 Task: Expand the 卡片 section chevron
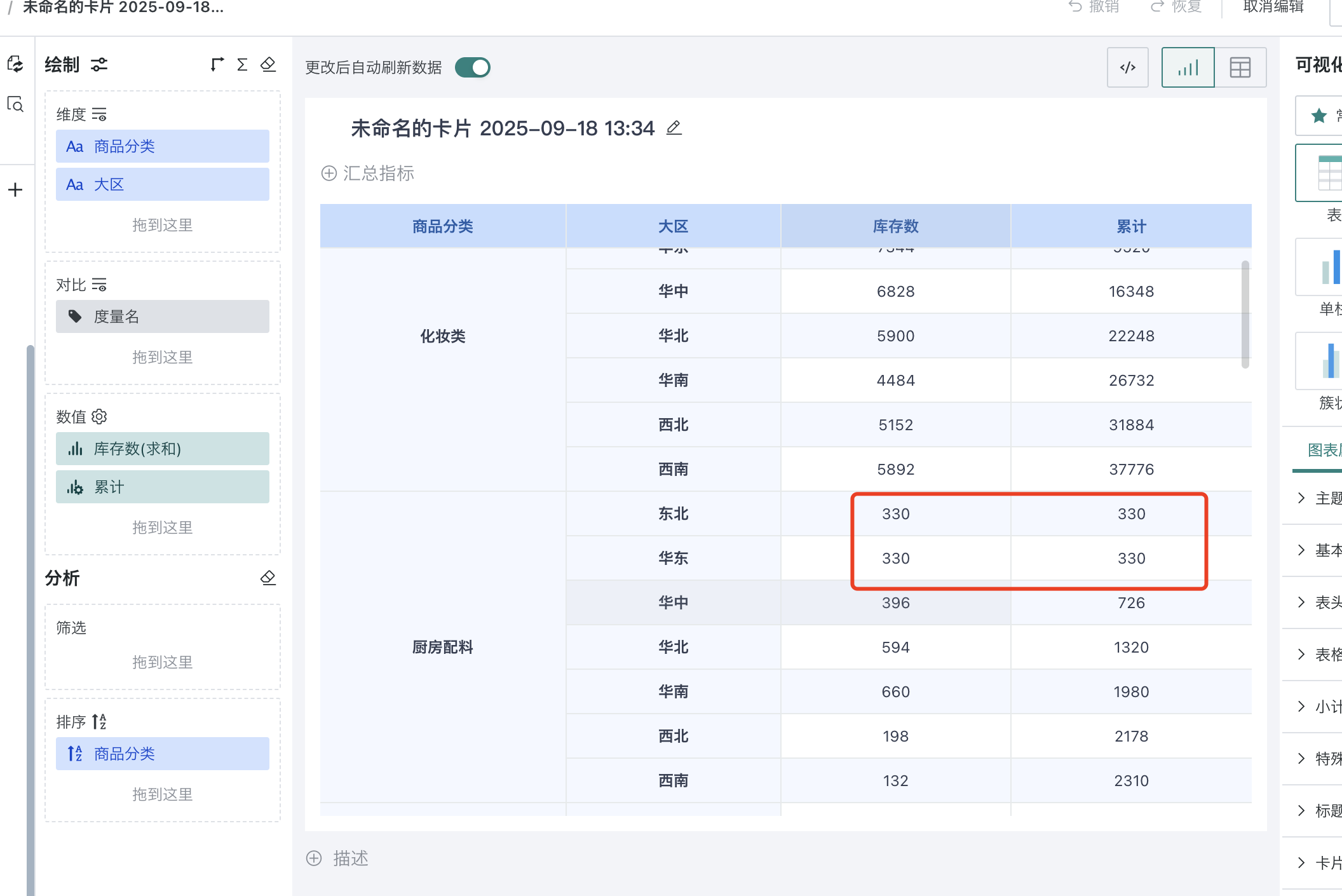click(1301, 862)
